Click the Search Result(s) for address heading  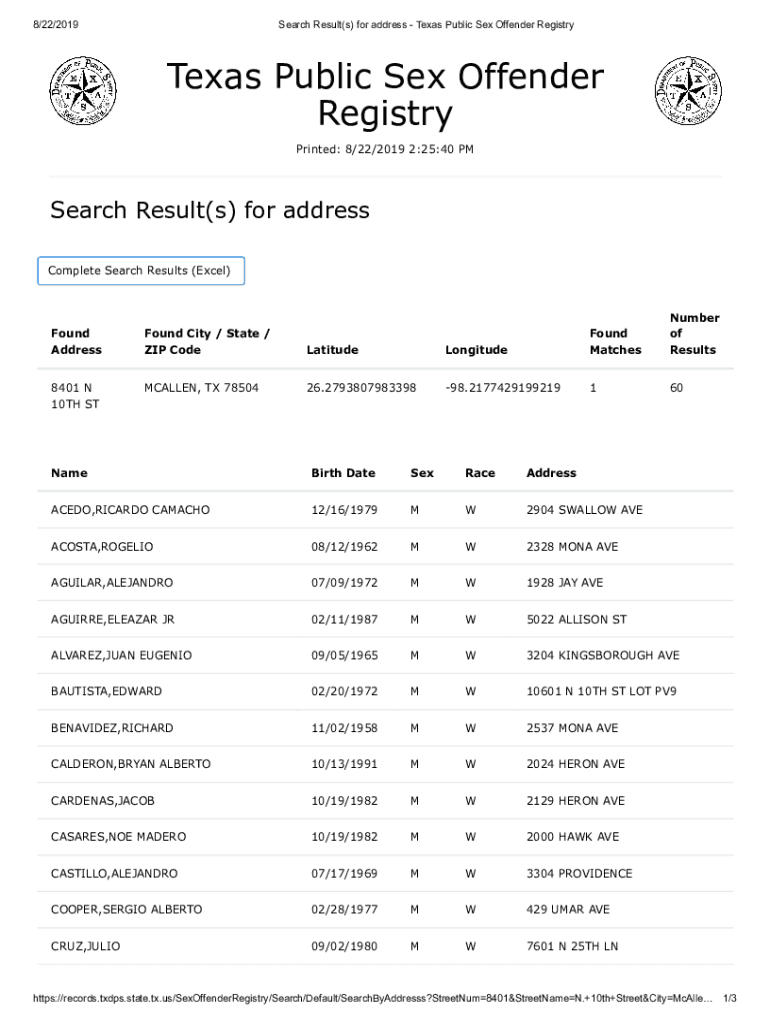click(210, 210)
